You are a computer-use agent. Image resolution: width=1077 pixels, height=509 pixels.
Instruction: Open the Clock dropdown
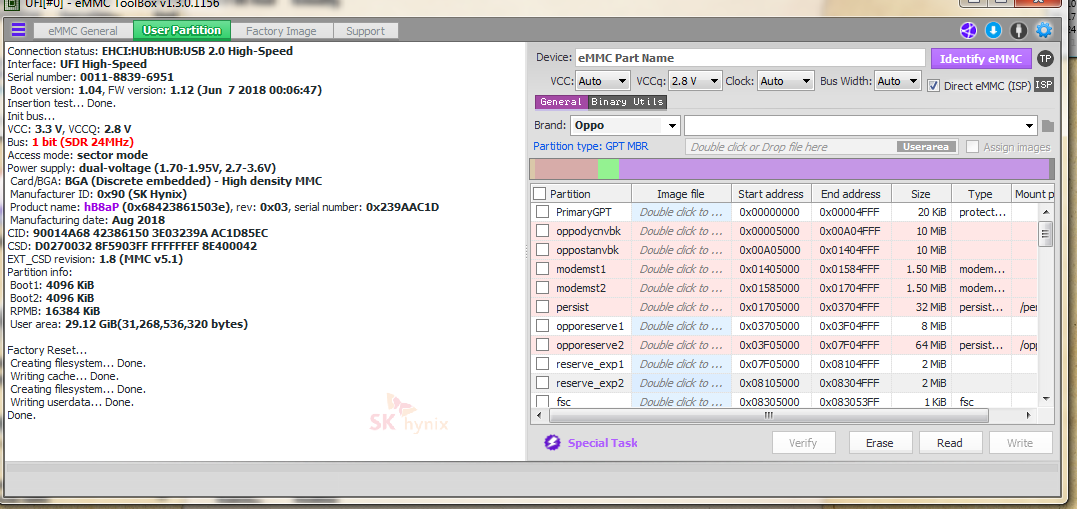[786, 81]
